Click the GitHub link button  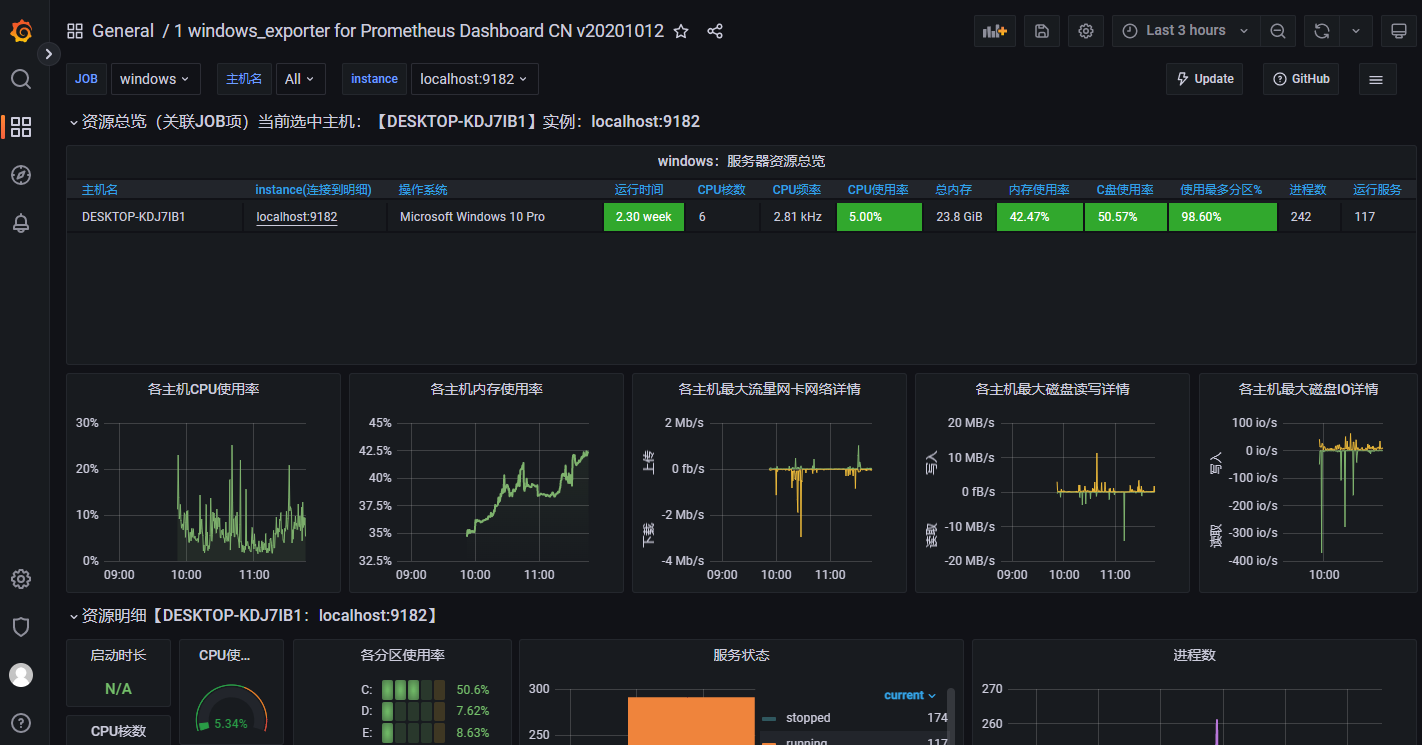(x=1301, y=79)
